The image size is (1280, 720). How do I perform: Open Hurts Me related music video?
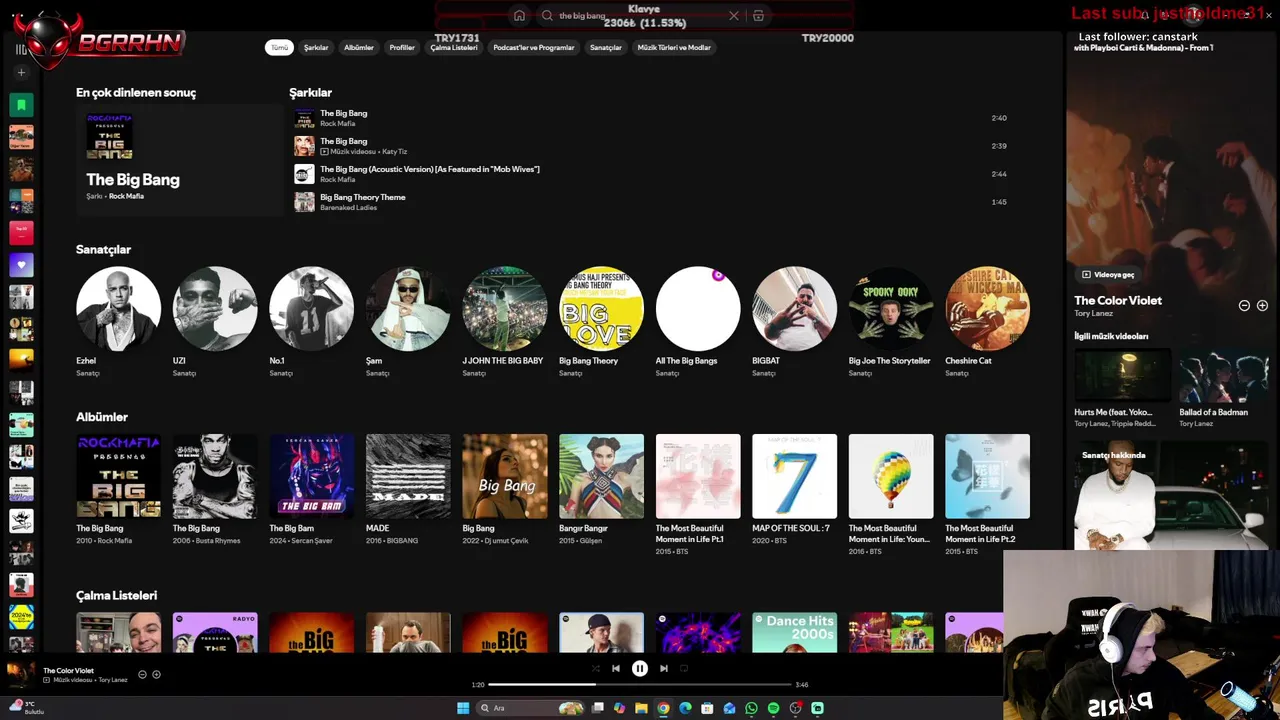[1122, 375]
